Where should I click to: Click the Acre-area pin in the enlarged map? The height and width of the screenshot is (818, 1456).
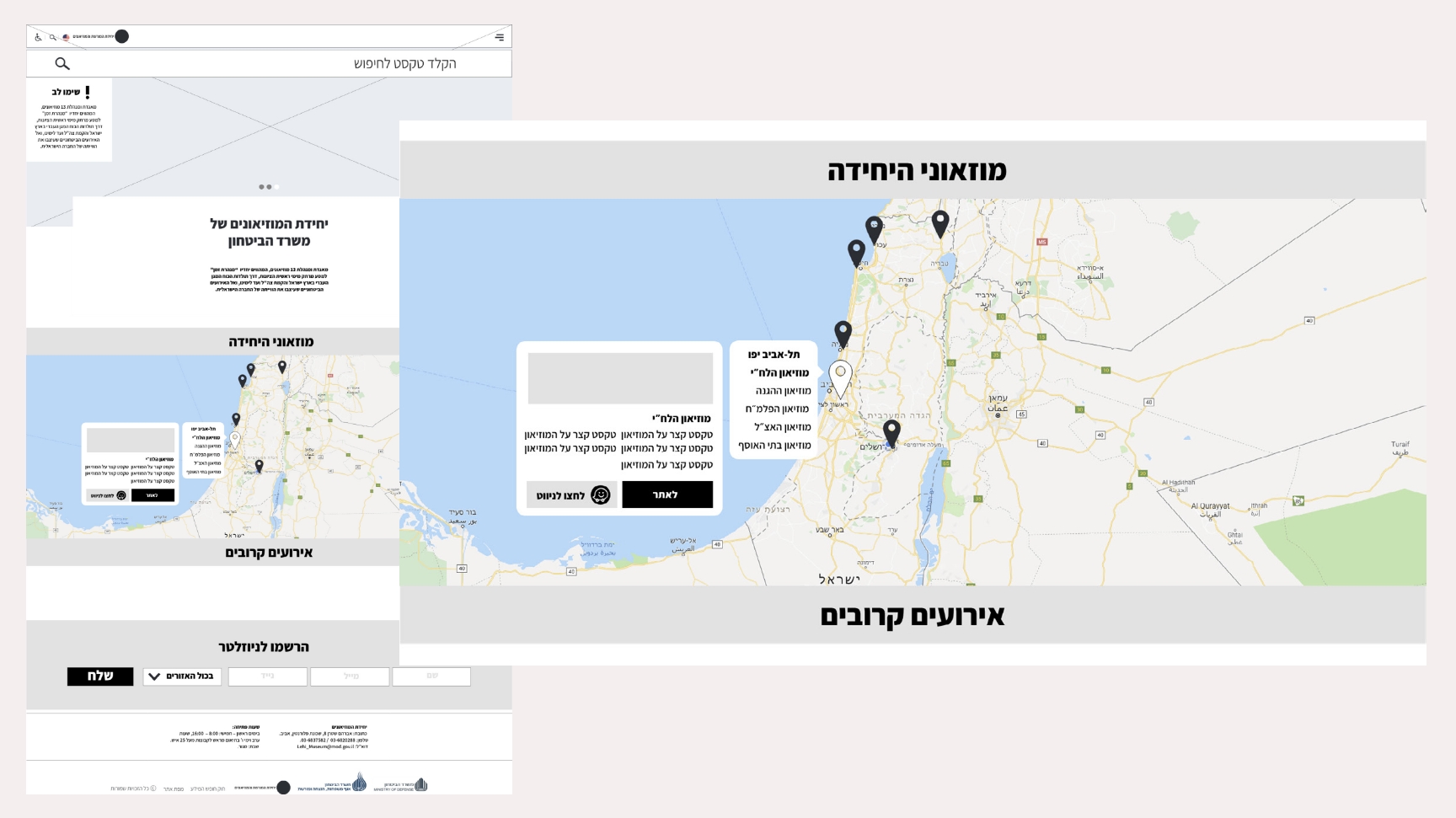click(875, 229)
